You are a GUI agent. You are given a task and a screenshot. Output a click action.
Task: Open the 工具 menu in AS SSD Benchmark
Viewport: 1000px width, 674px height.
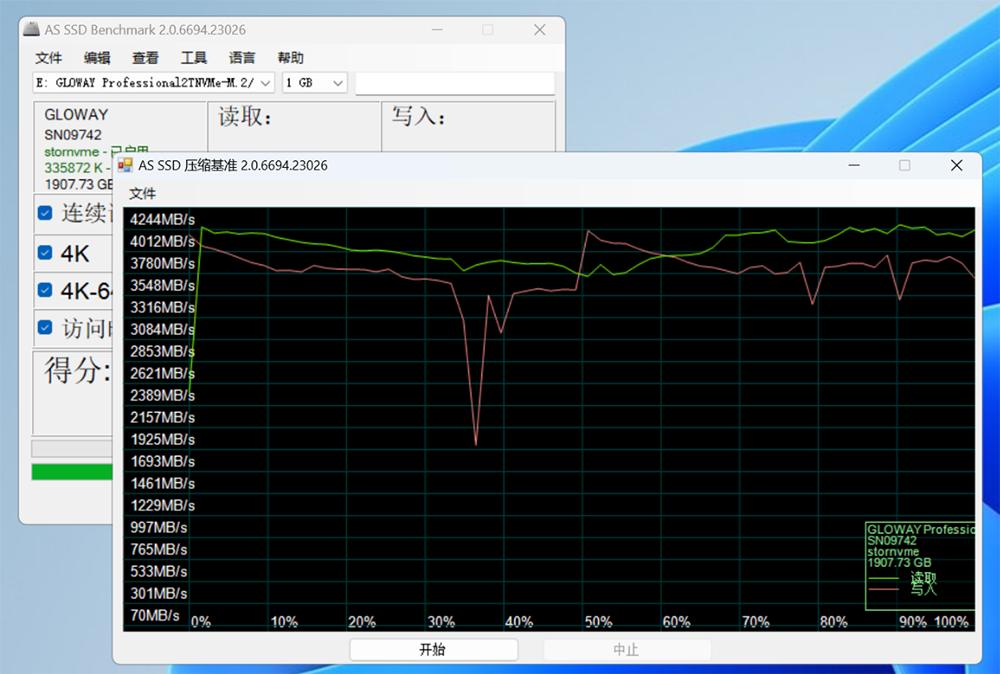(x=193, y=58)
